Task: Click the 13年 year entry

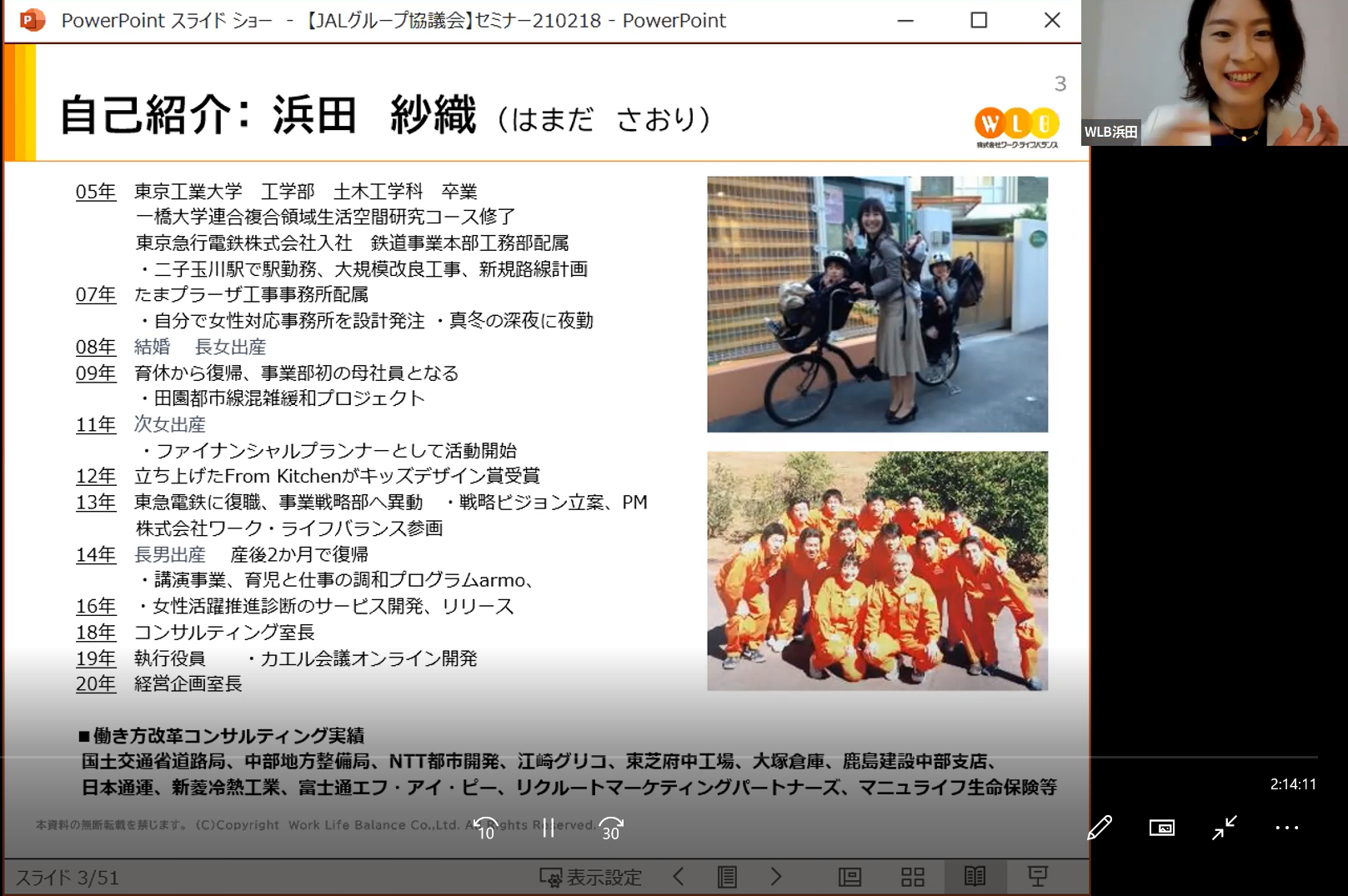Action: pos(96,502)
